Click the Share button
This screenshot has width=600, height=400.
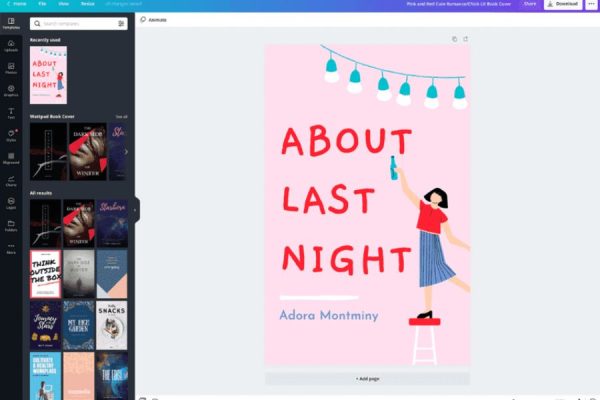point(529,4)
